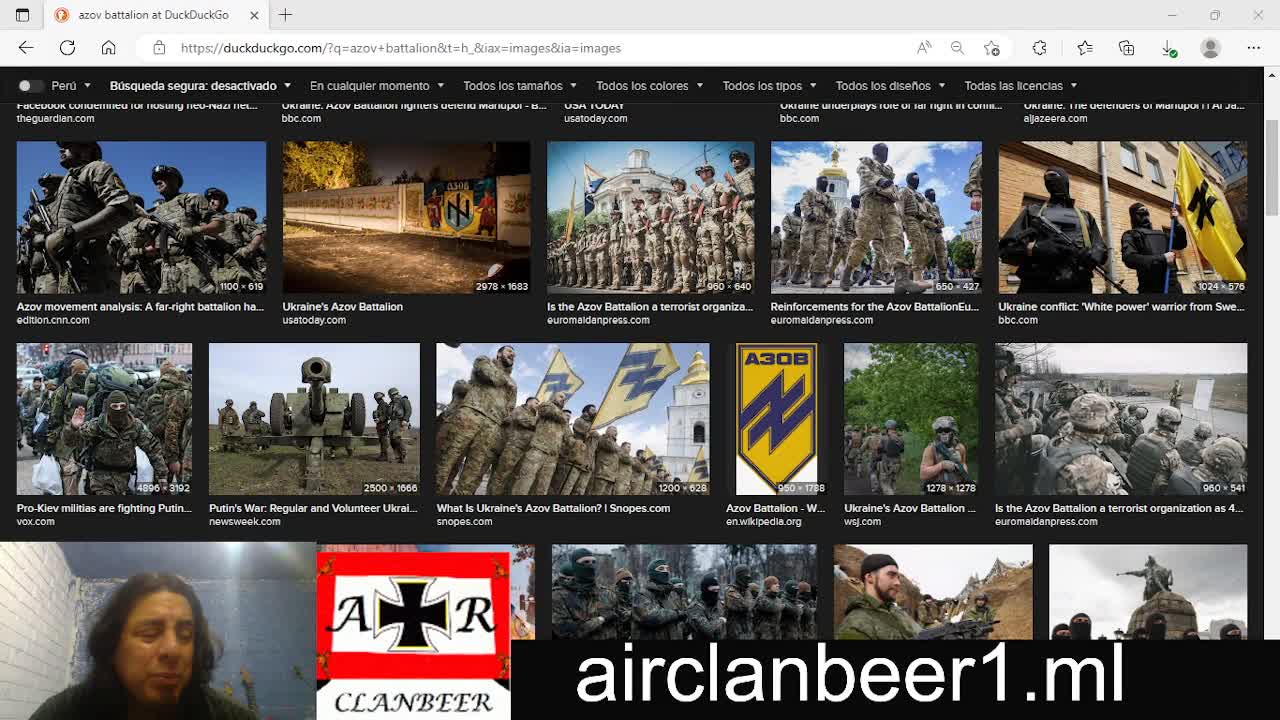Viewport: 1280px width, 720px height.
Task: Open the browser profile avatar
Action: point(1210,48)
